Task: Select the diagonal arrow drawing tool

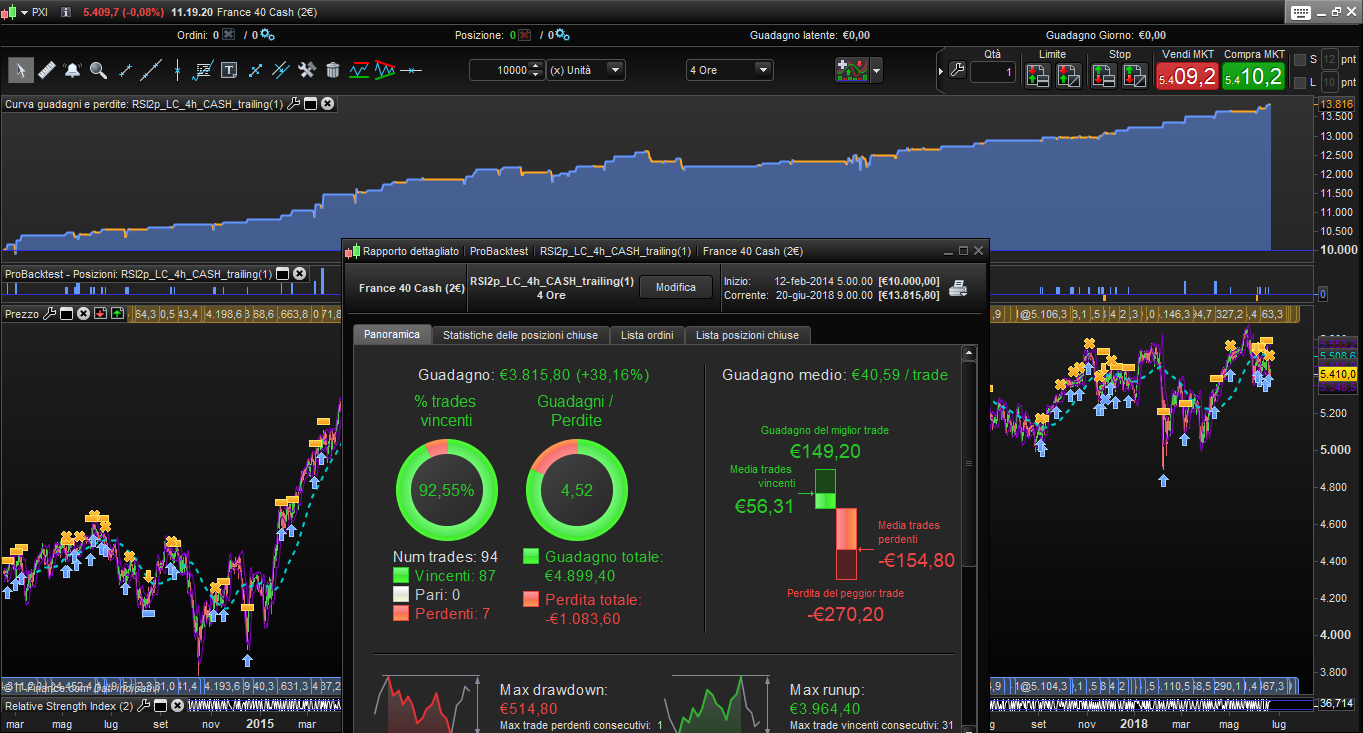Action: point(255,70)
